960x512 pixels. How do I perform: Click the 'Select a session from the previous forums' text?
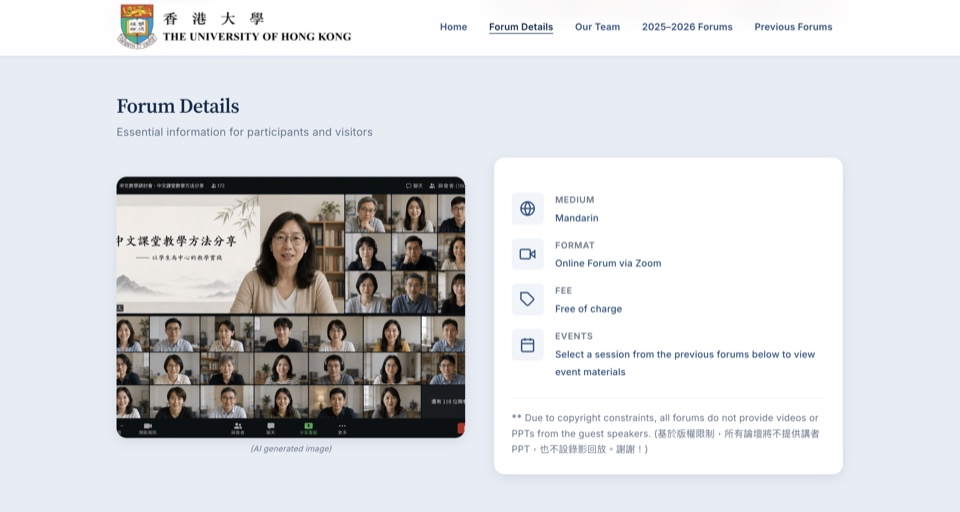(x=685, y=363)
